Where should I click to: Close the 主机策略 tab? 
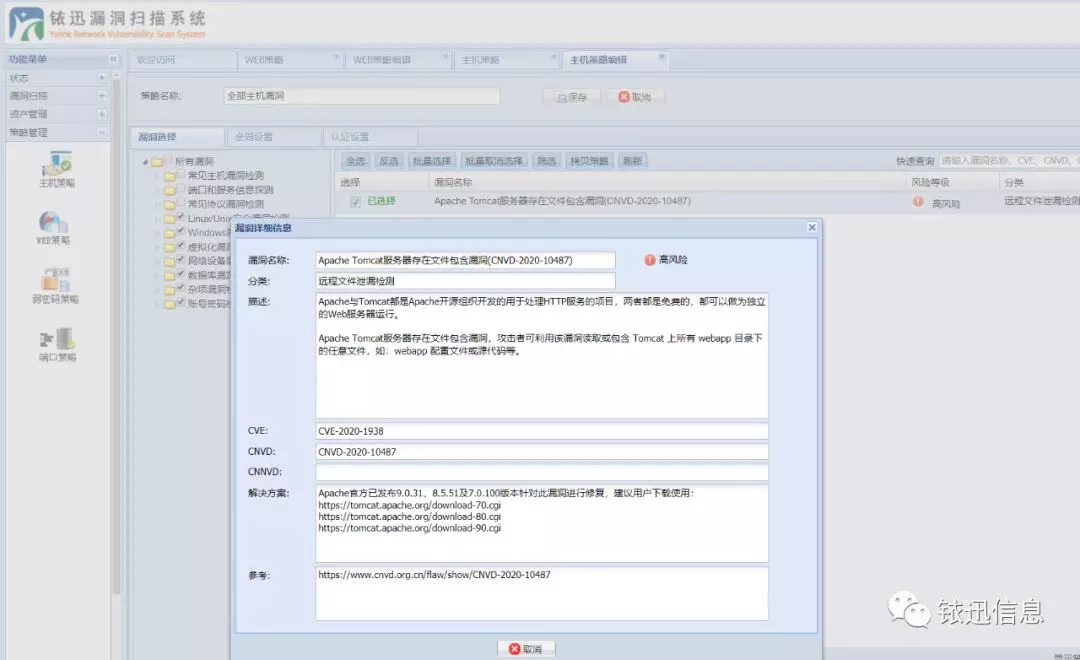[x=553, y=57]
